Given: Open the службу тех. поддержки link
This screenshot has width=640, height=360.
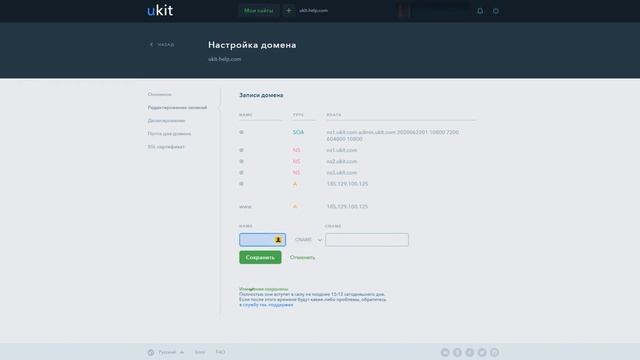Looking at the screenshot, I should tap(268, 305).
